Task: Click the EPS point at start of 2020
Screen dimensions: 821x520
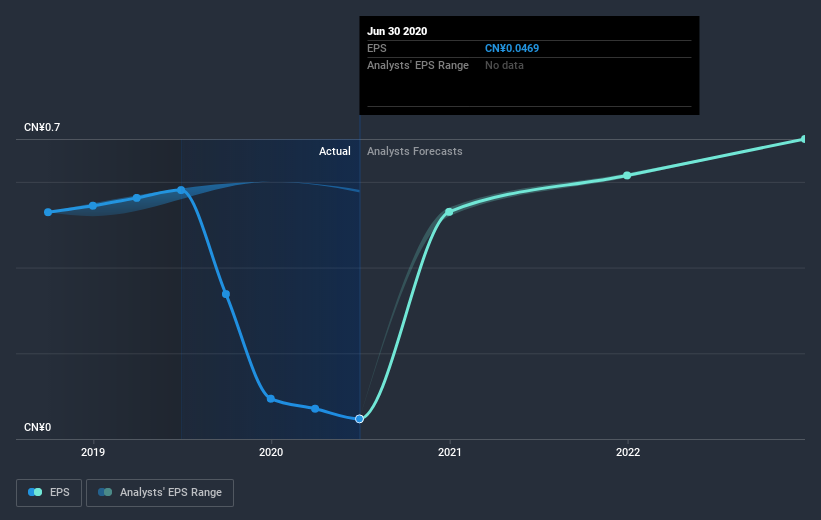Action: [271, 399]
